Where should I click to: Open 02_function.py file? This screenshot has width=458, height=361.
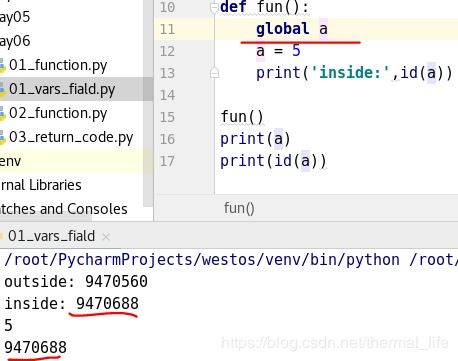[x=58, y=113]
